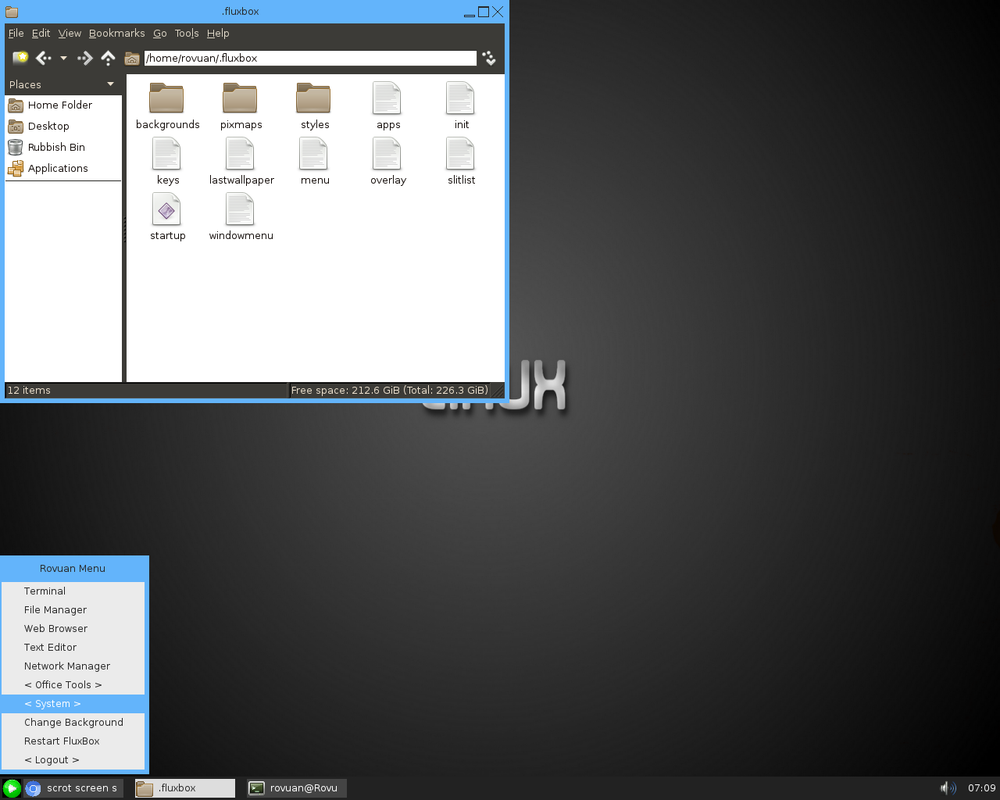This screenshot has height=800, width=1000.
Task: Click the green start menu button in taskbar
Action: pyautogui.click(x=11, y=789)
